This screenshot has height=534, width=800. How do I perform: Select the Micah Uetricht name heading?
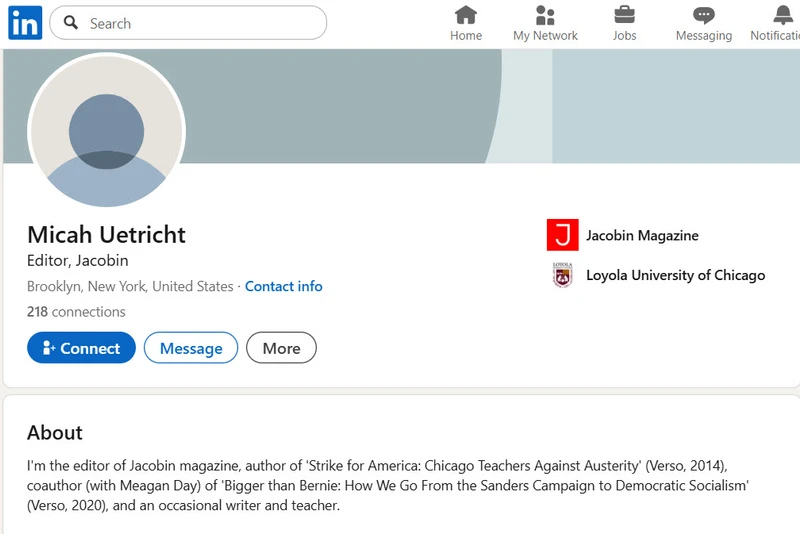click(x=106, y=235)
